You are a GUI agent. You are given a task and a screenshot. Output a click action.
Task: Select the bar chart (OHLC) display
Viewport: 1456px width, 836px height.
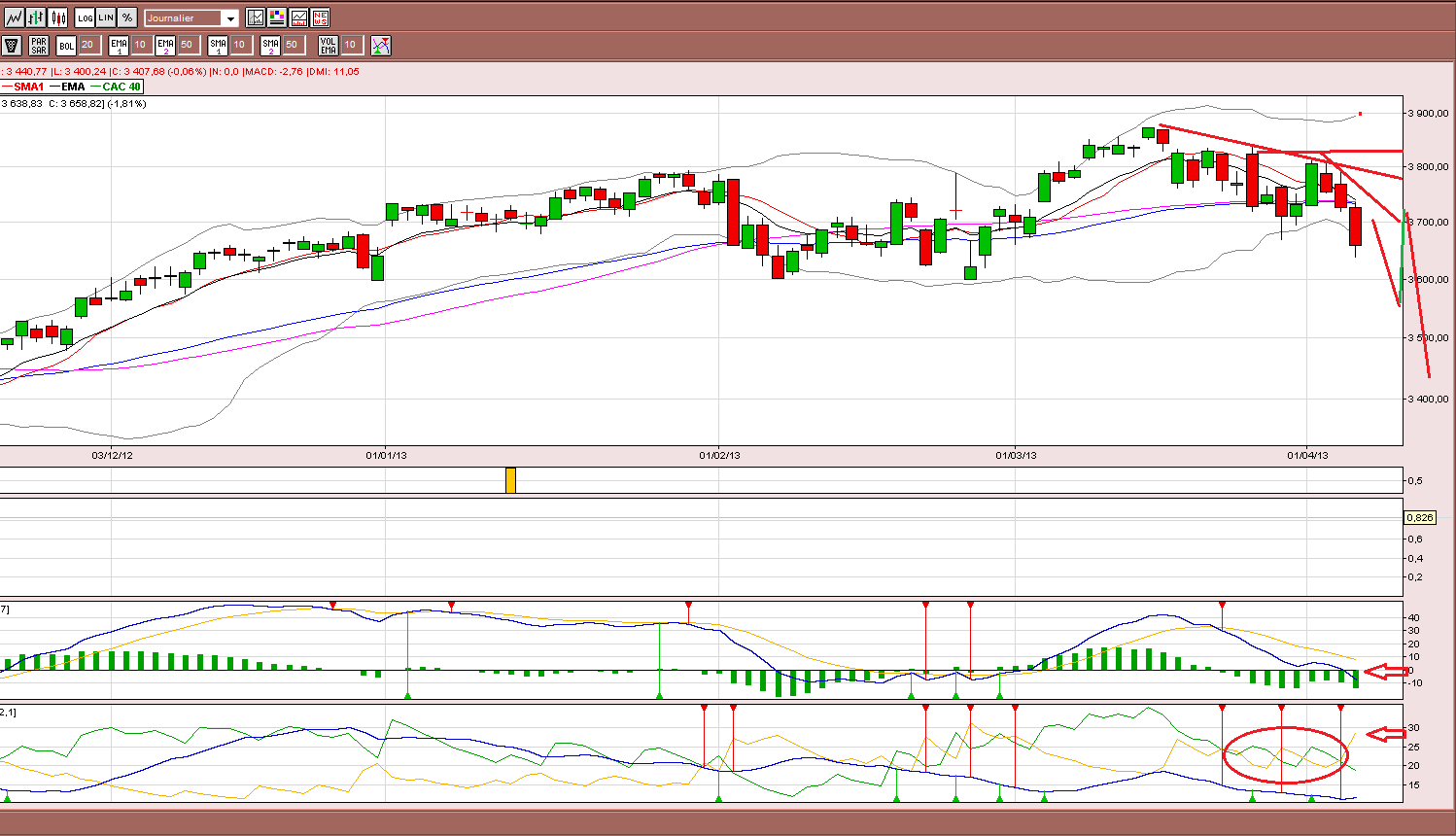tap(36, 17)
